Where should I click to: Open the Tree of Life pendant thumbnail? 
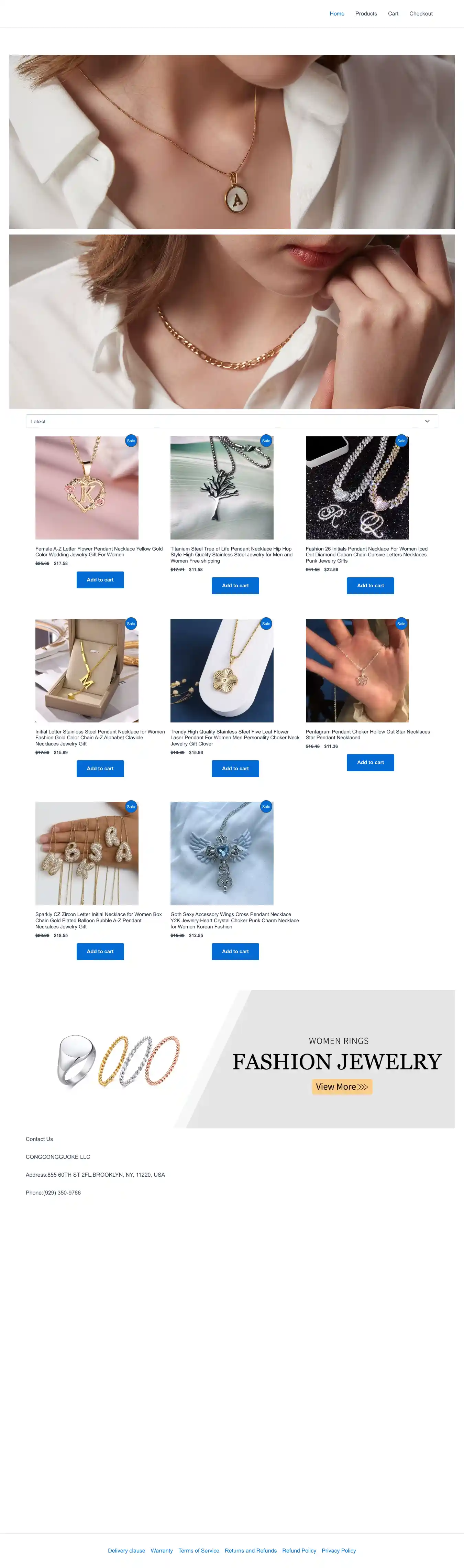222,488
